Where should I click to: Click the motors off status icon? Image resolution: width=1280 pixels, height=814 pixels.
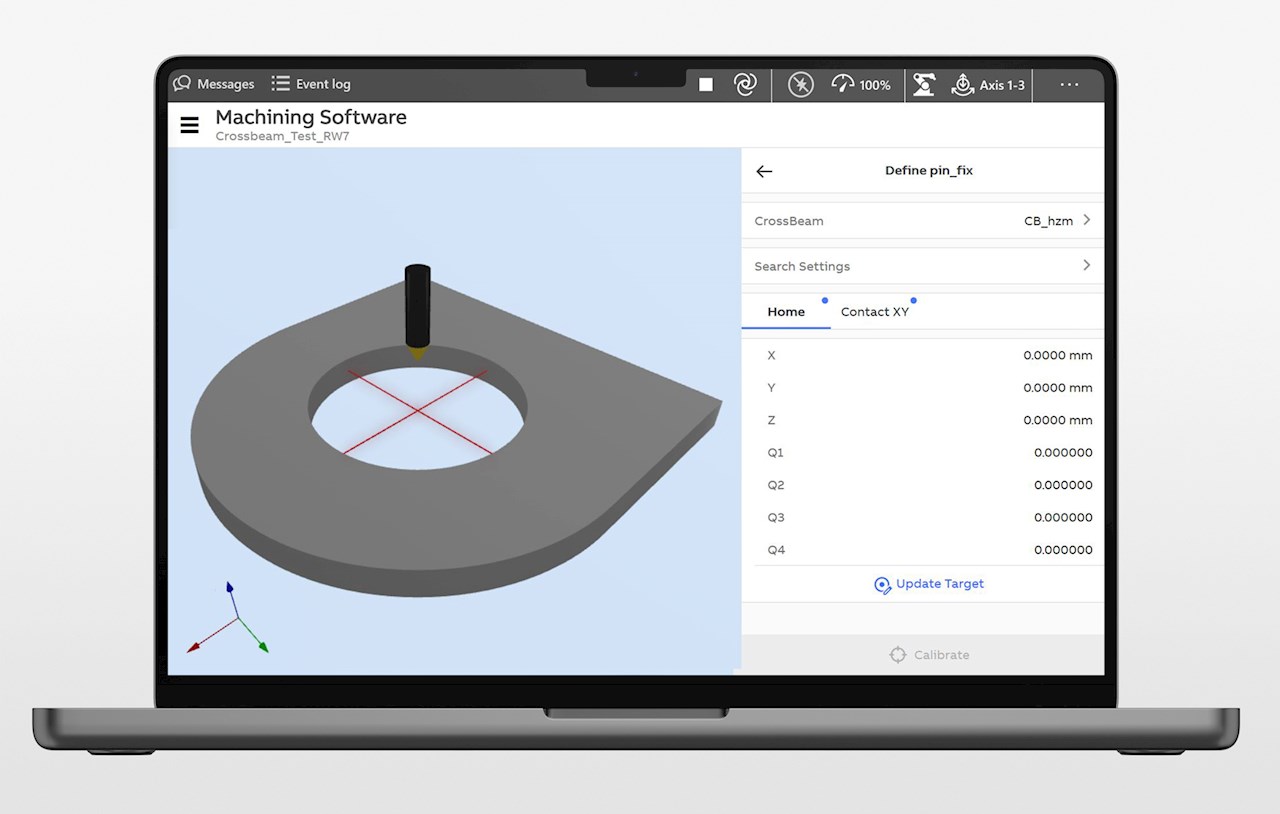point(801,85)
